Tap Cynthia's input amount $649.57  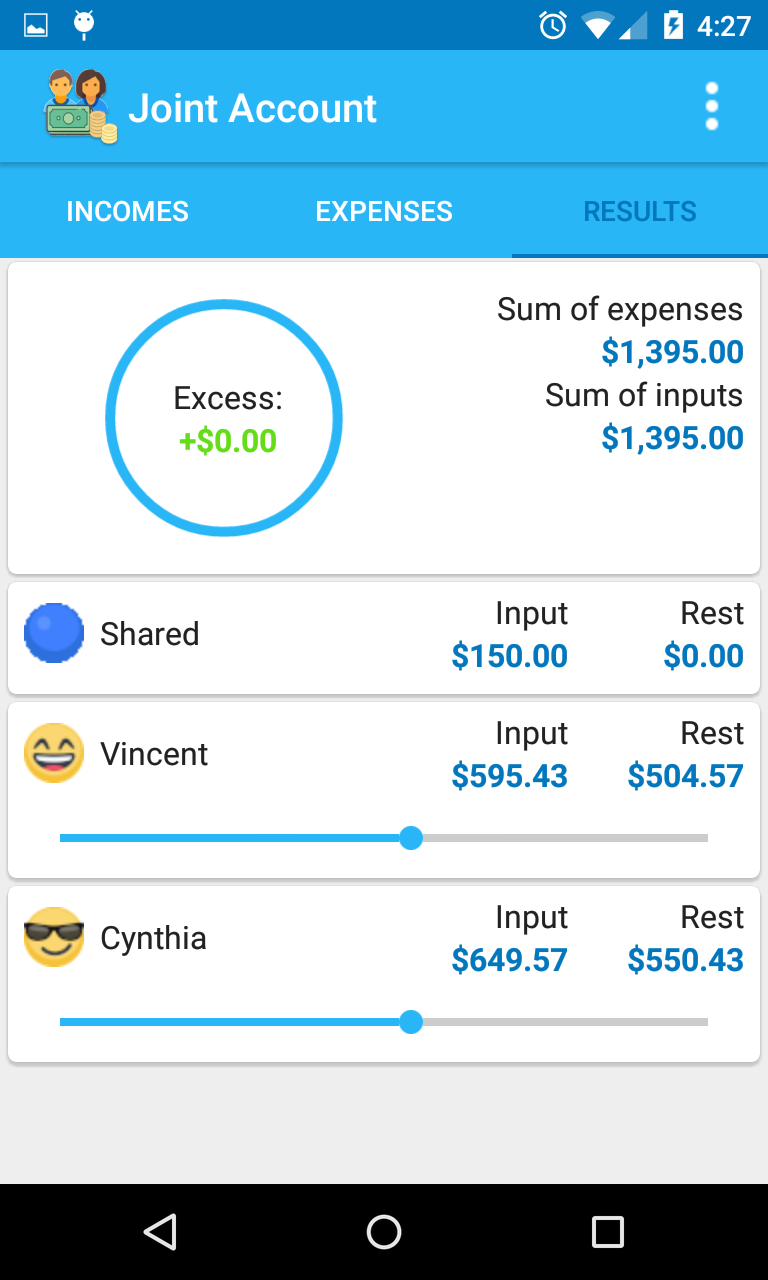[510, 960]
